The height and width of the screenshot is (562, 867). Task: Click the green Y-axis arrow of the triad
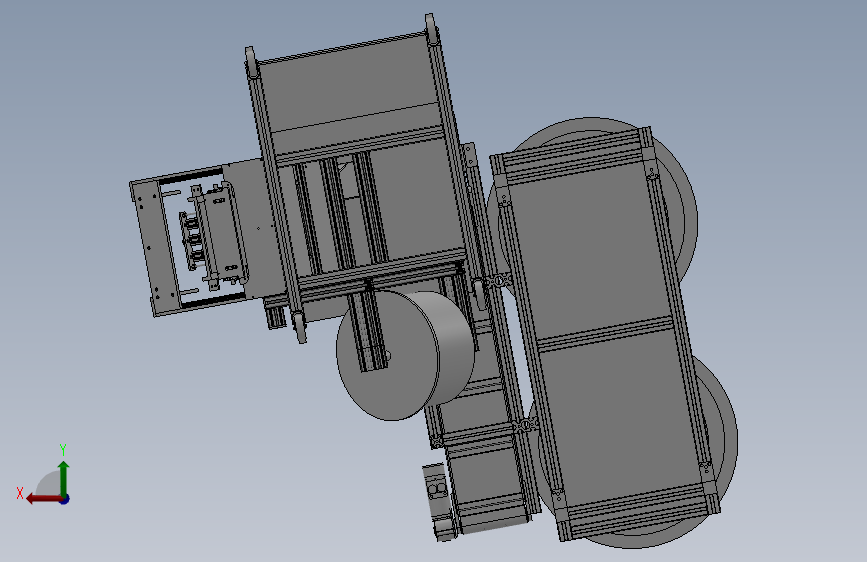pos(64,479)
